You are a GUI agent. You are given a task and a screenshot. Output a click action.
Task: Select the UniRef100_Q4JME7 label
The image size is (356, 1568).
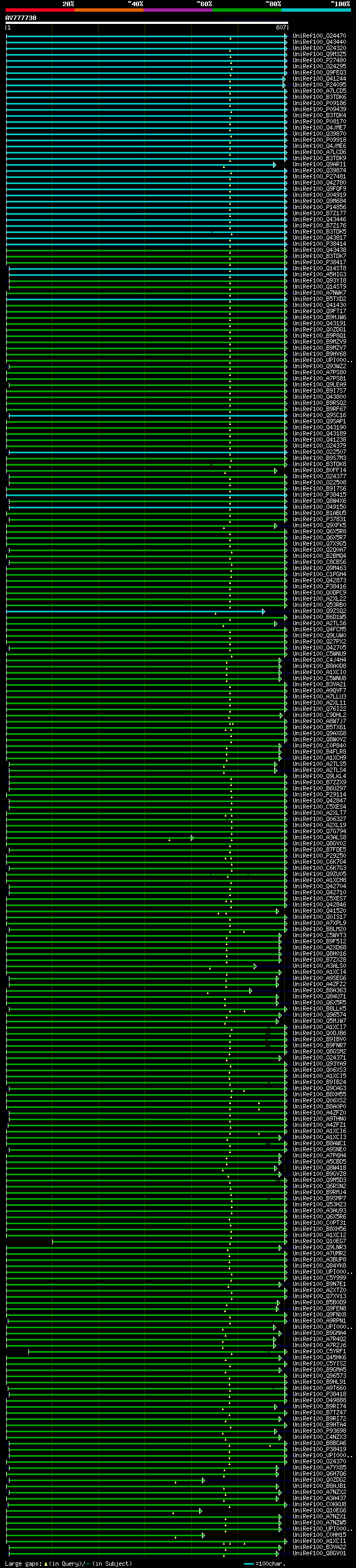pyautogui.click(x=319, y=128)
